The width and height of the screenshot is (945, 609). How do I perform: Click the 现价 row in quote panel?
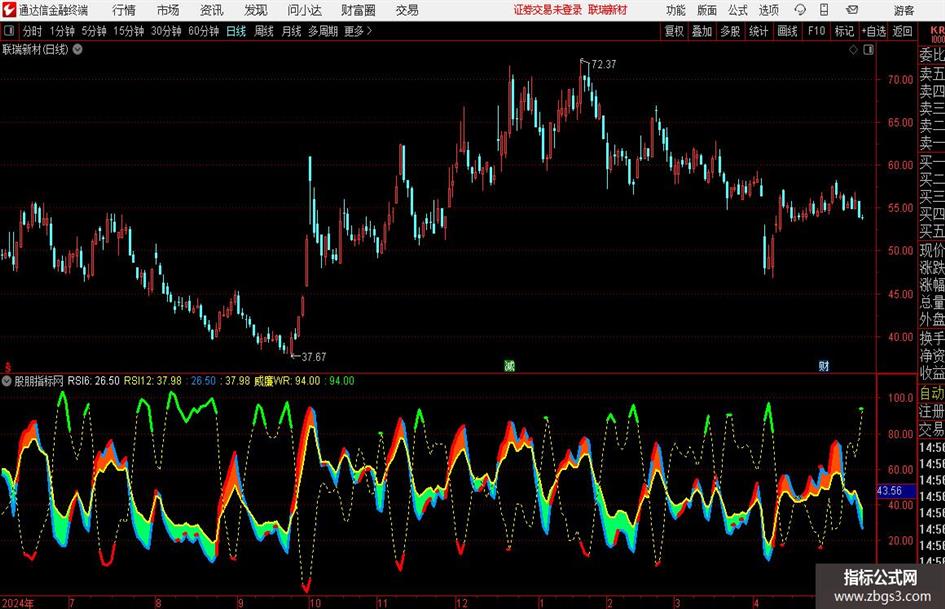point(931,250)
